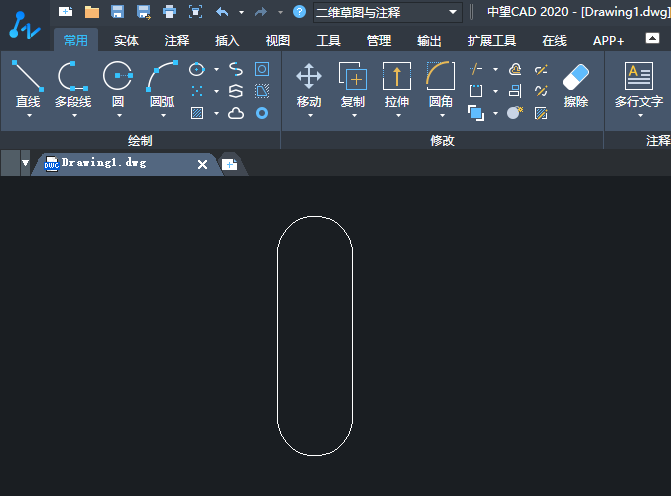Select the trim tool icon

(476, 69)
